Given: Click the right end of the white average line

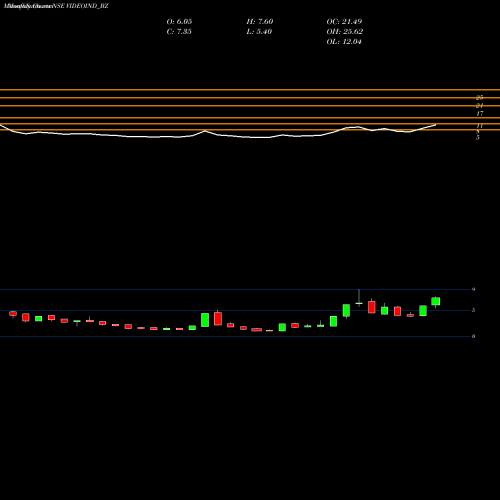Looking at the screenshot, I should coord(435,125).
